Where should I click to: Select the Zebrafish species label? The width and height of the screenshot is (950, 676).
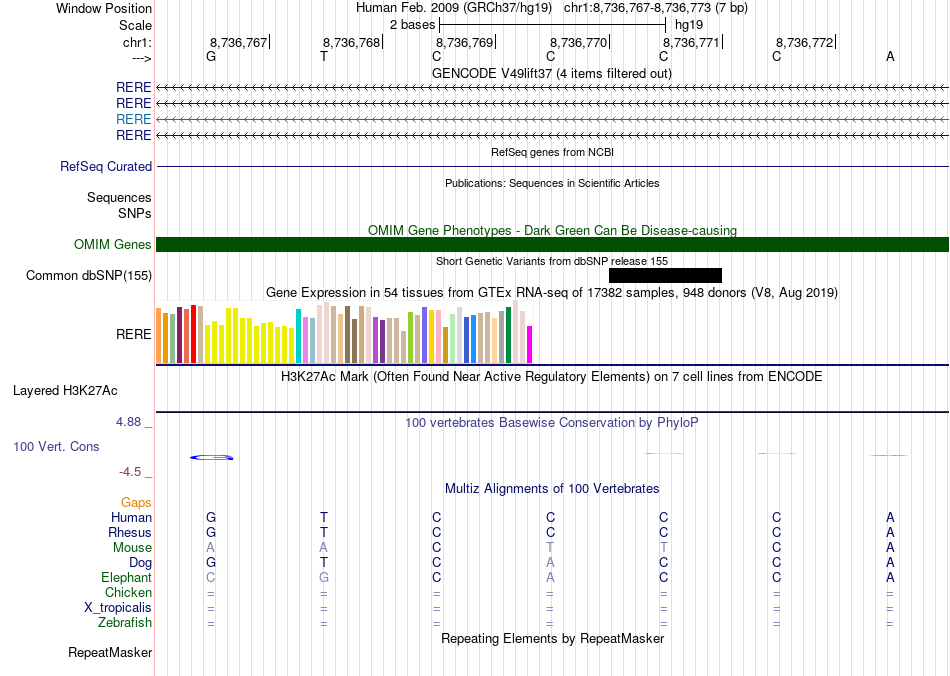[x=125, y=622]
